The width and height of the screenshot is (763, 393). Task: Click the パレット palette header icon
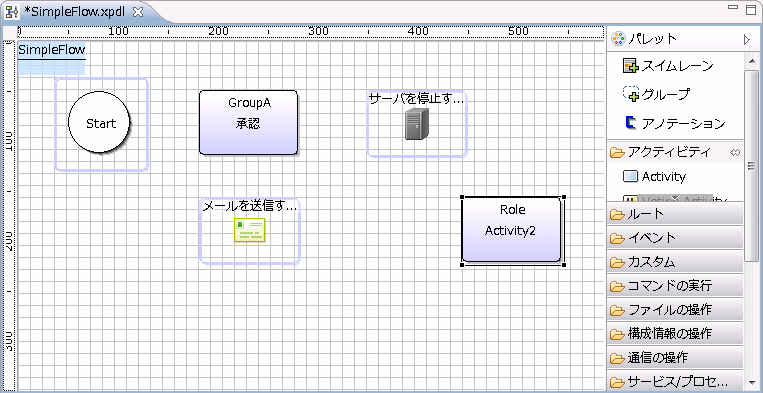pos(618,38)
